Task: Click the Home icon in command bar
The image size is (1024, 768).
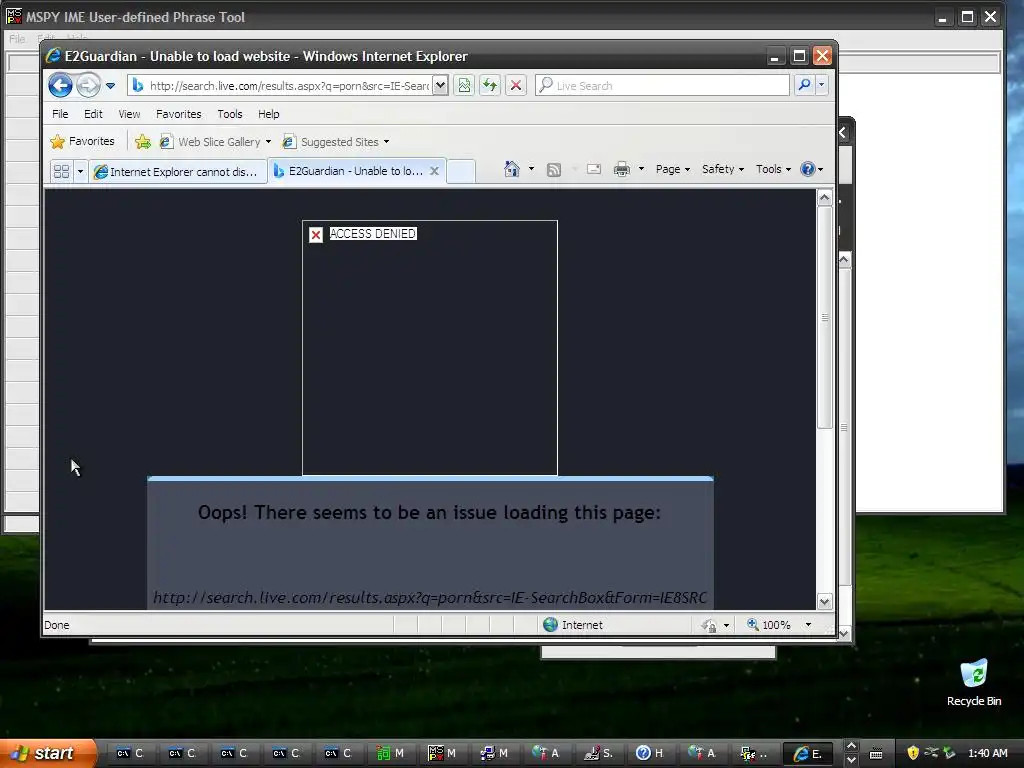Action: point(512,169)
